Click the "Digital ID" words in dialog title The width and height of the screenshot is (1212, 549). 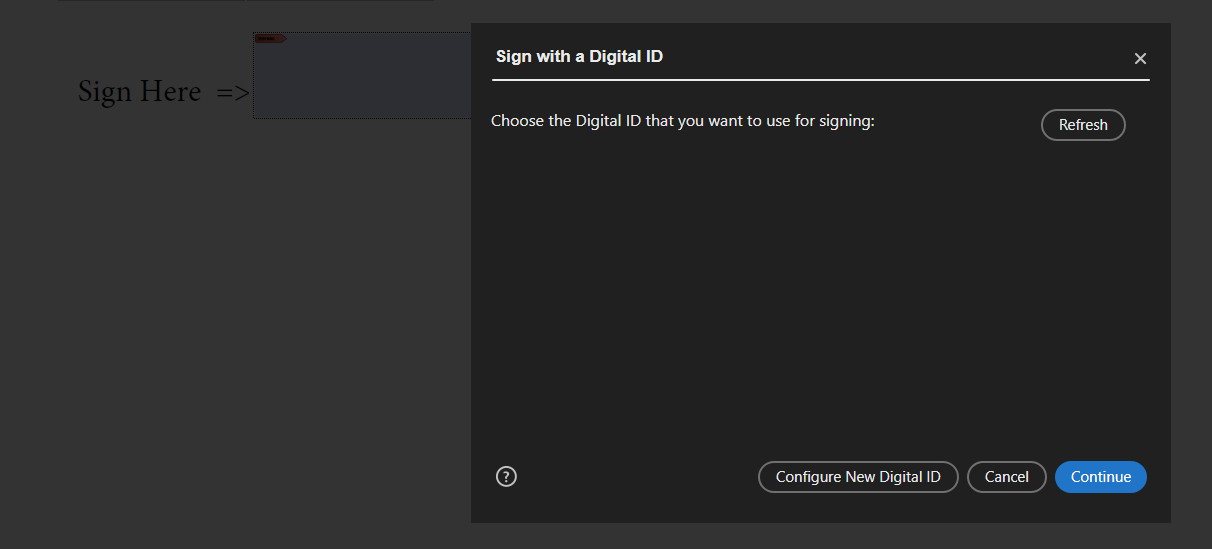click(x=626, y=57)
